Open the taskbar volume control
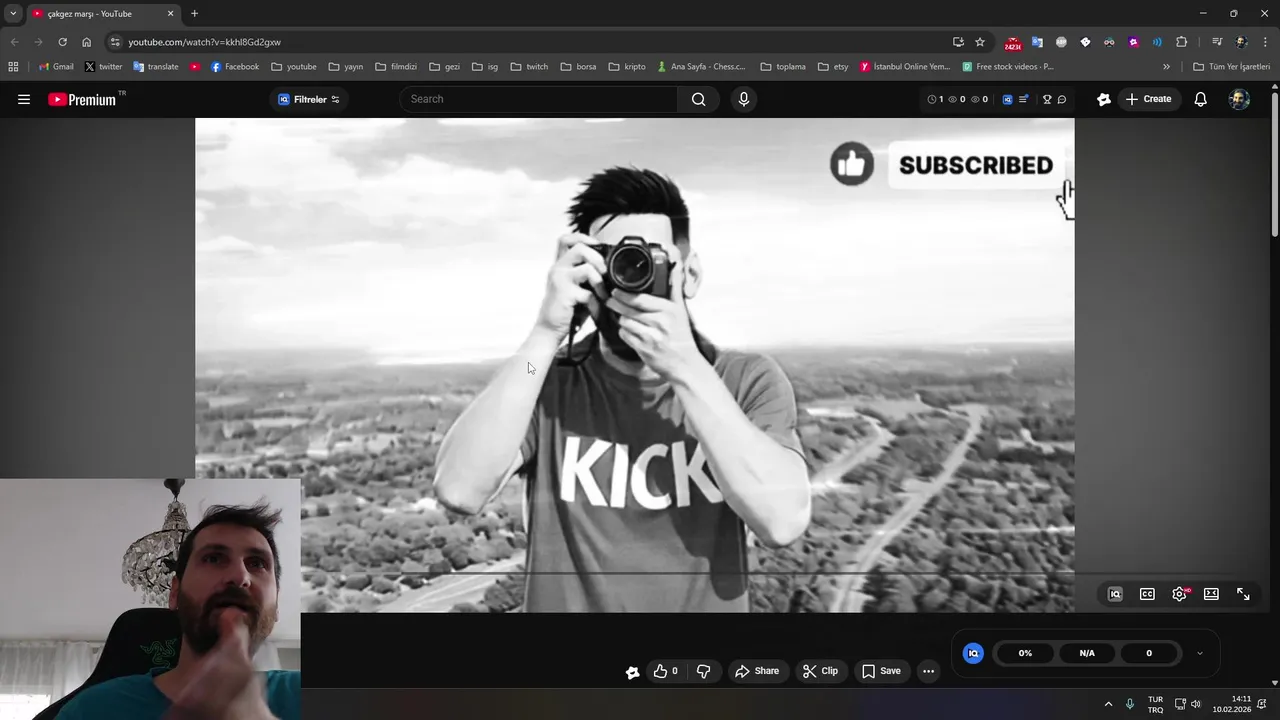 (x=1195, y=704)
